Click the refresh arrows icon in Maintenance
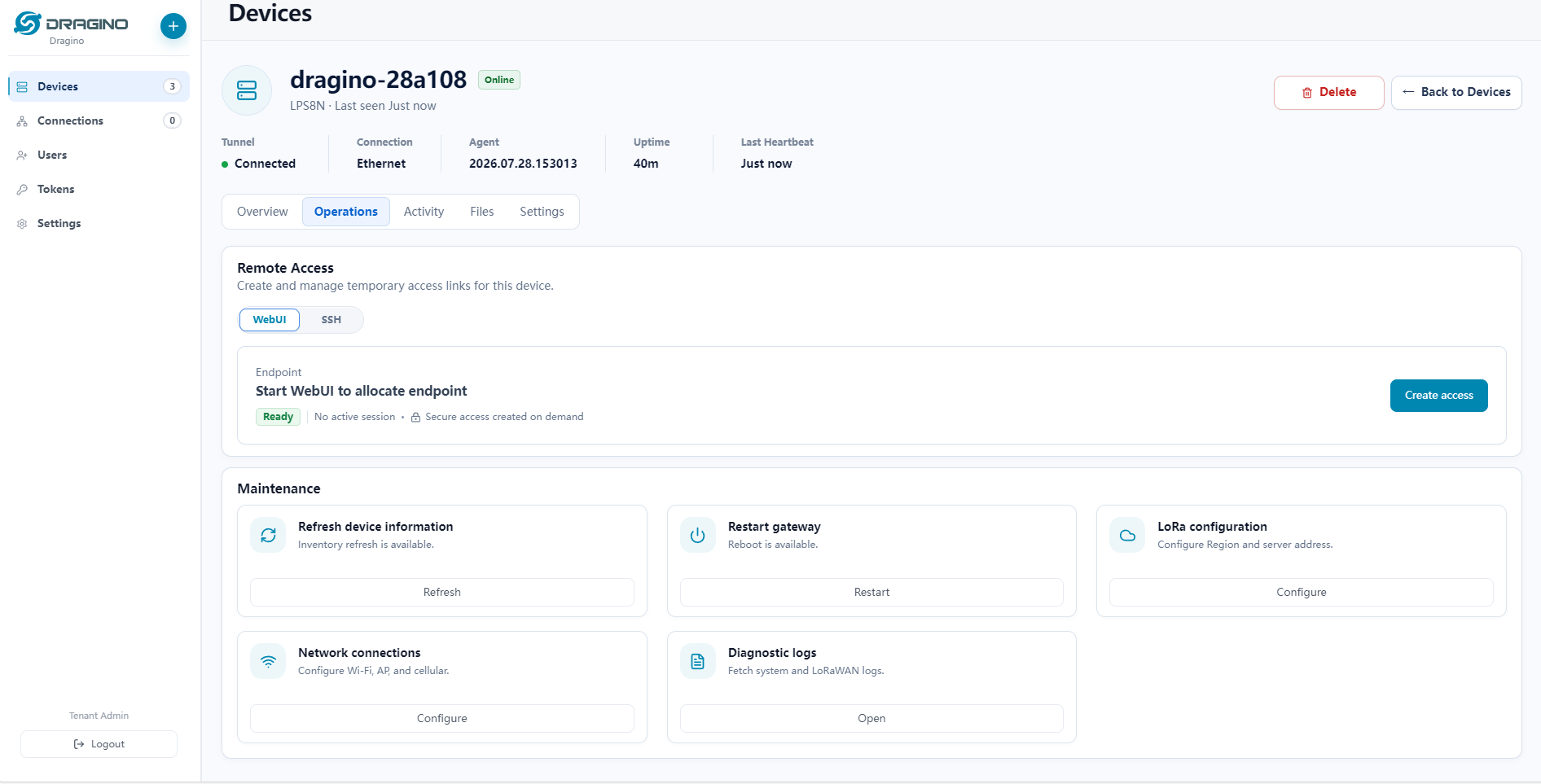The height and width of the screenshot is (784, 1541). tap(268, 535)
